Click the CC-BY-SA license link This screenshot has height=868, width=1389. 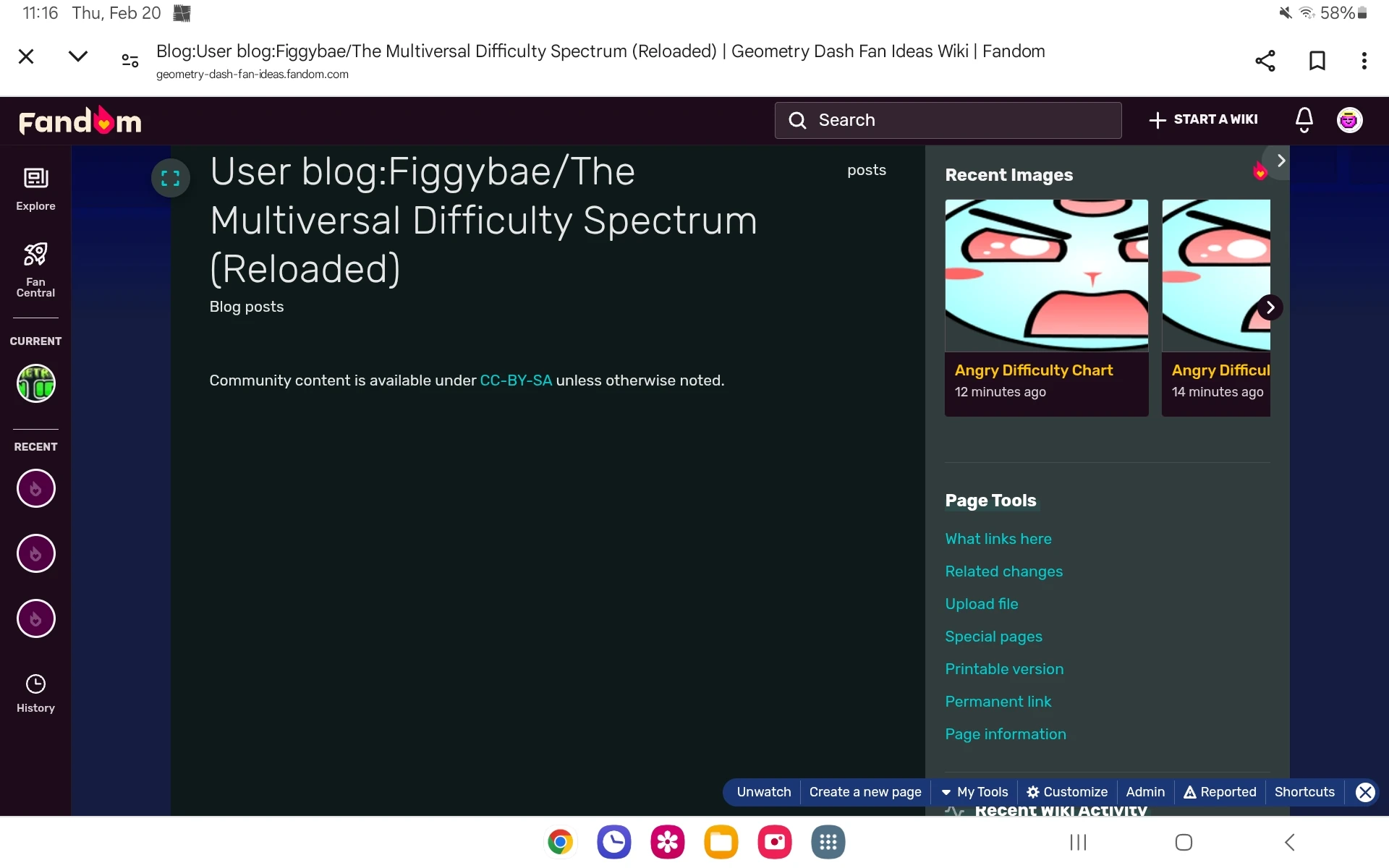[x=515, y=380]
